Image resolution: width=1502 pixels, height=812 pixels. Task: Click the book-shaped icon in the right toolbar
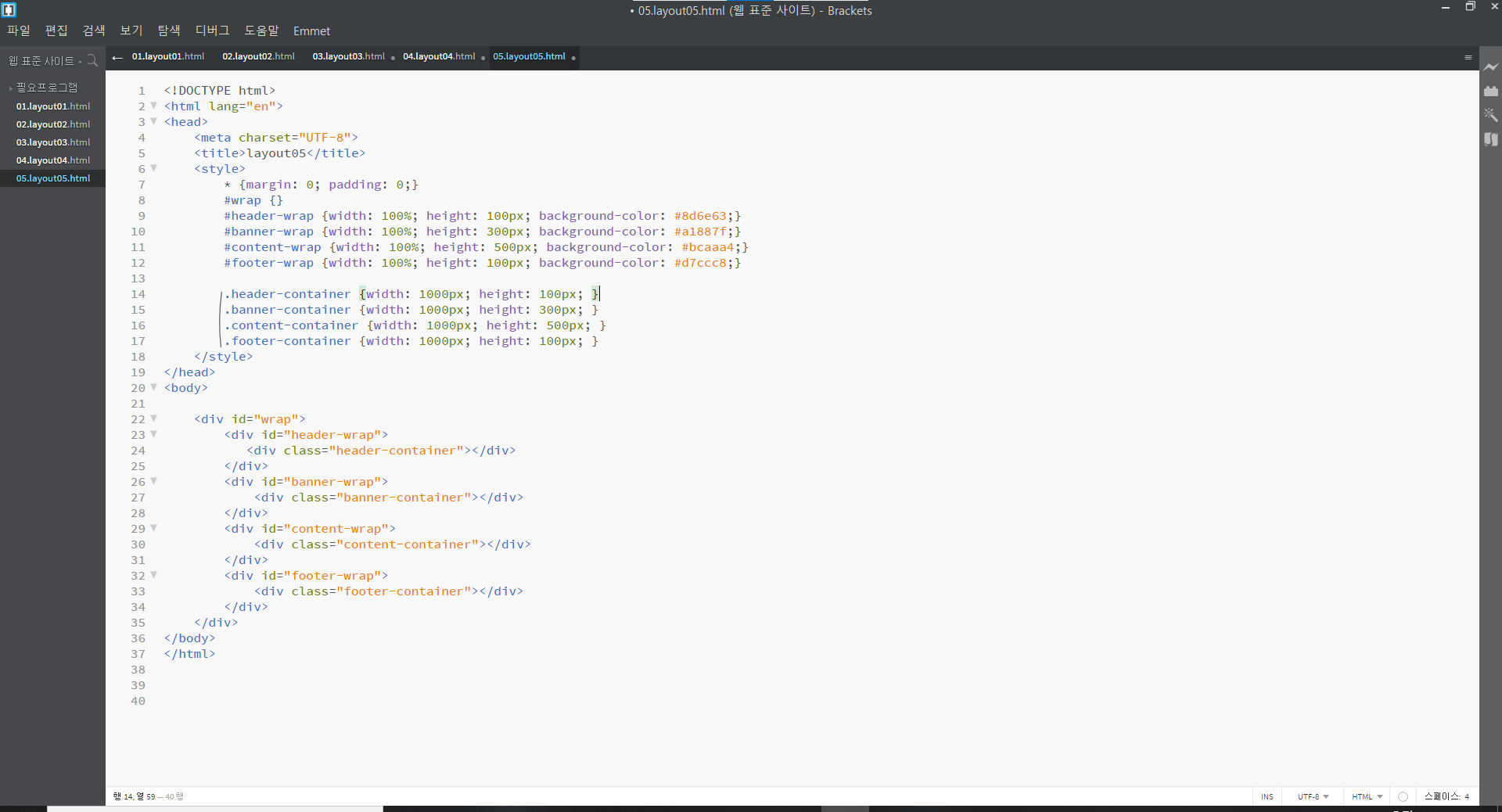(1491, 139)
